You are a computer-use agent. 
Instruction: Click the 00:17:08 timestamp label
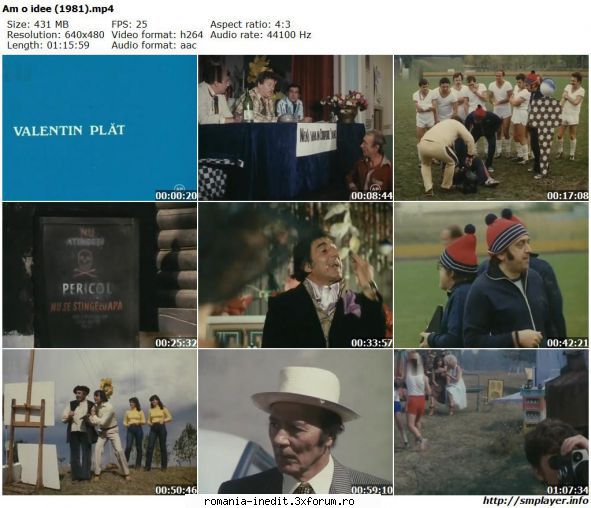568,196
